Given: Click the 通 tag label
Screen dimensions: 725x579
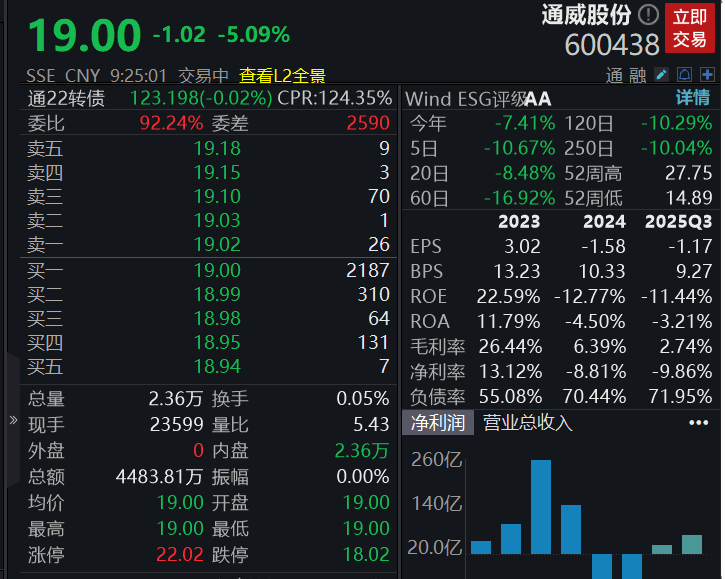Looking at the screenshot, I should coord(614,75).
